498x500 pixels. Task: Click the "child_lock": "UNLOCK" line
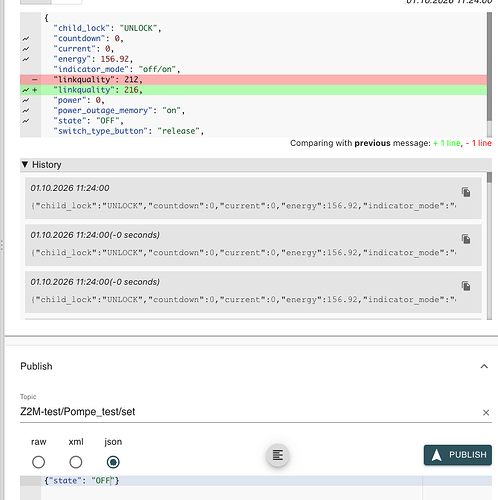tap(107, 28)
